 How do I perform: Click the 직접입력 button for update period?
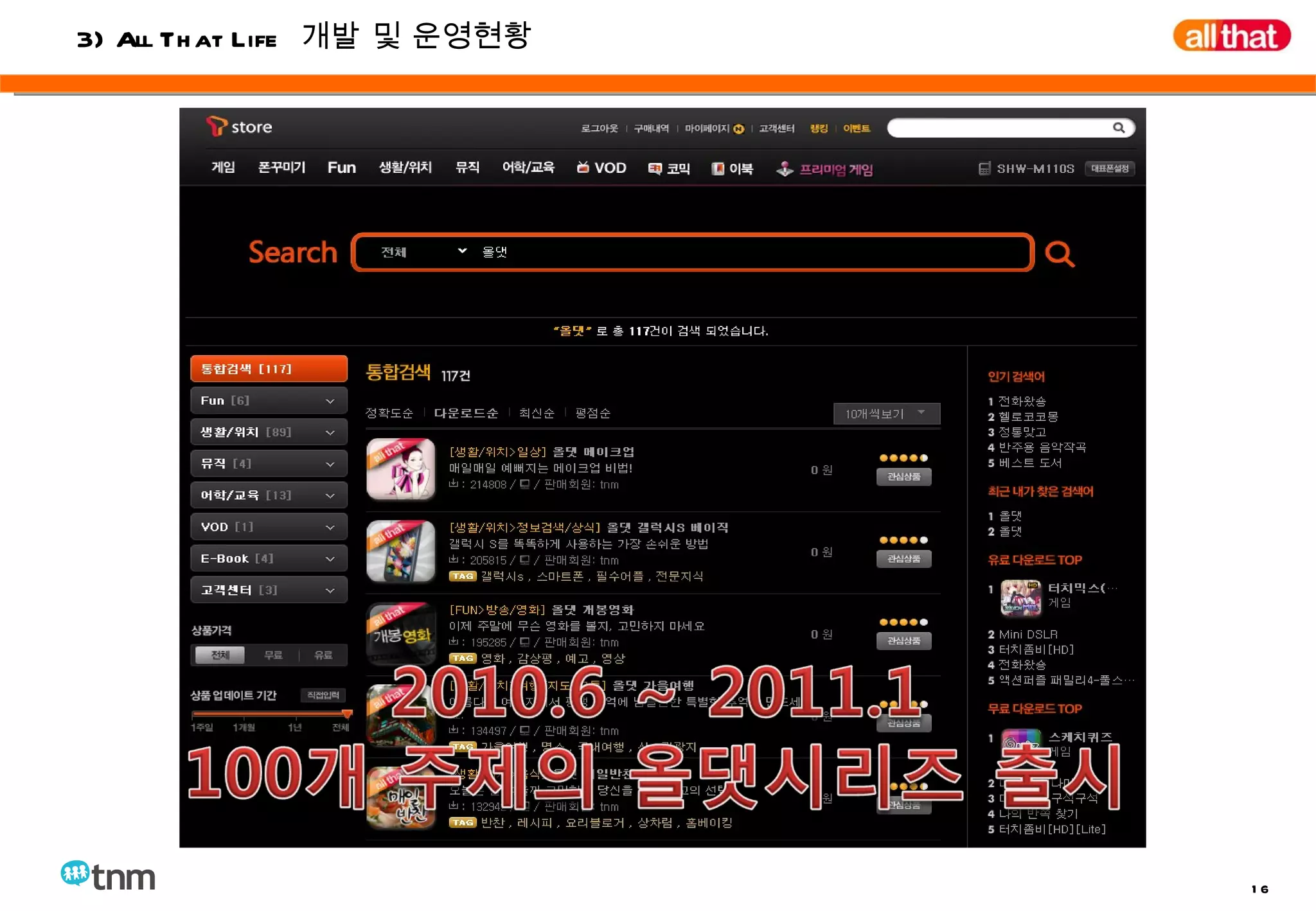323,695
